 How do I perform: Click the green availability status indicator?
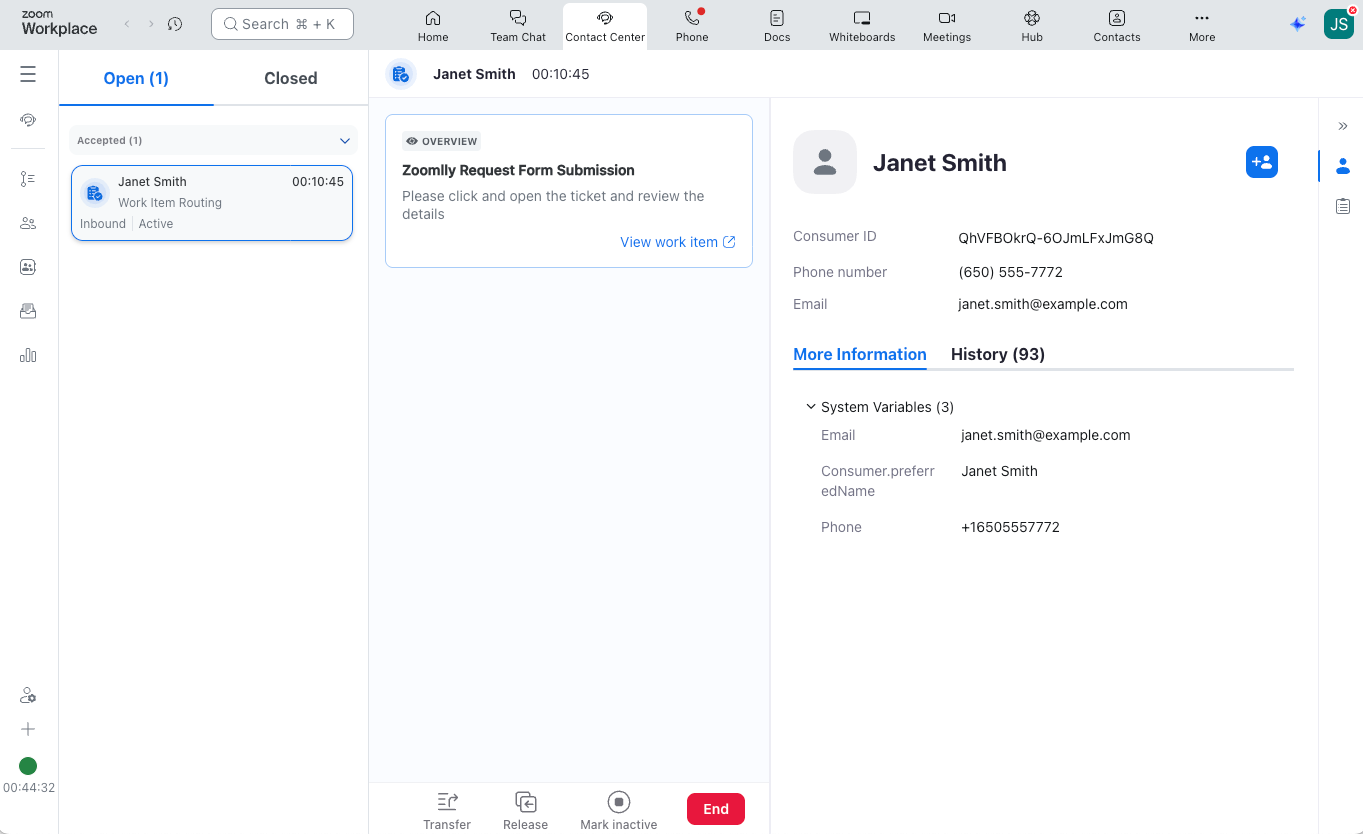(27, 765)
